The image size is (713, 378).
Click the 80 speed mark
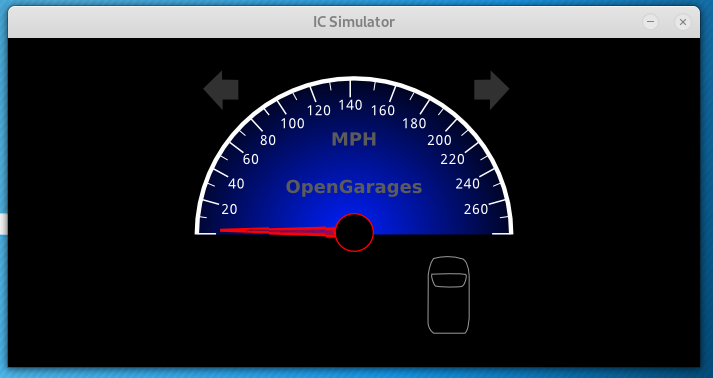tap(268, 141)
